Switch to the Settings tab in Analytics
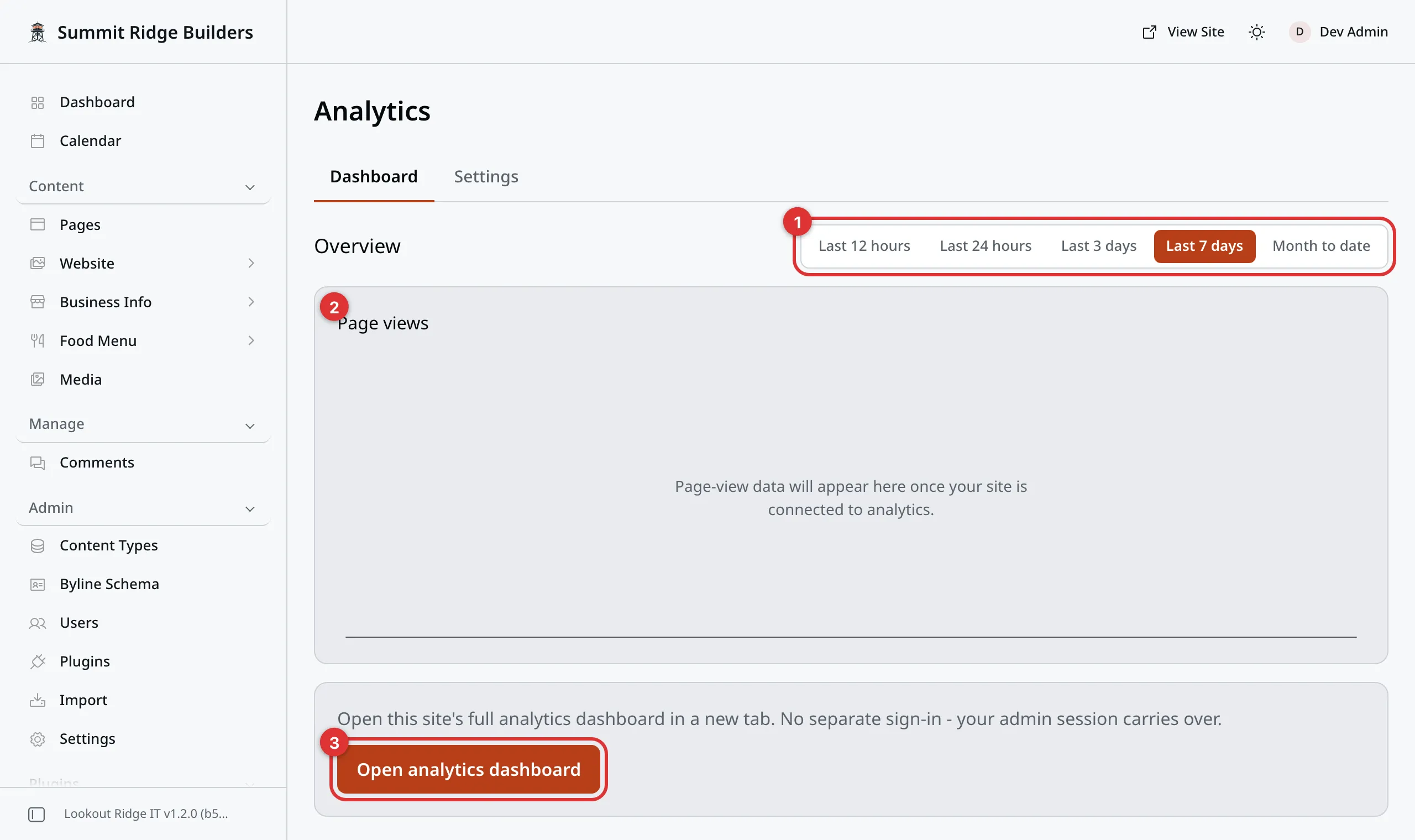Viewport: 1415px width, 840px height. point(486,177)
